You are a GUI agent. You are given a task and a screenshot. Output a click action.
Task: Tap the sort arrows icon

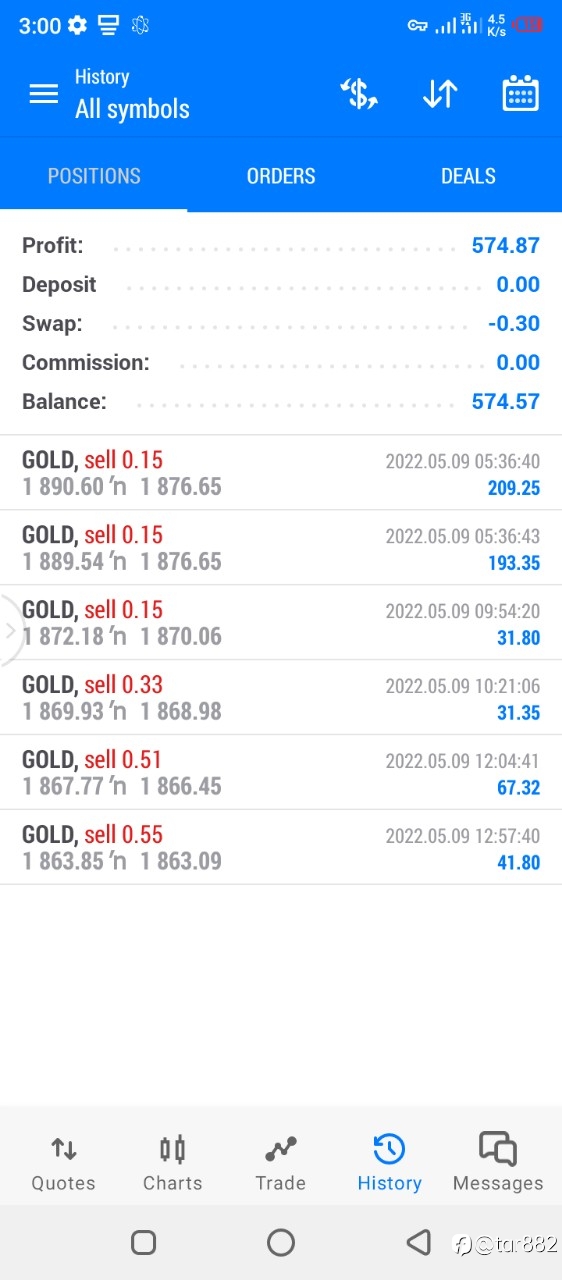tap(440, 94)
